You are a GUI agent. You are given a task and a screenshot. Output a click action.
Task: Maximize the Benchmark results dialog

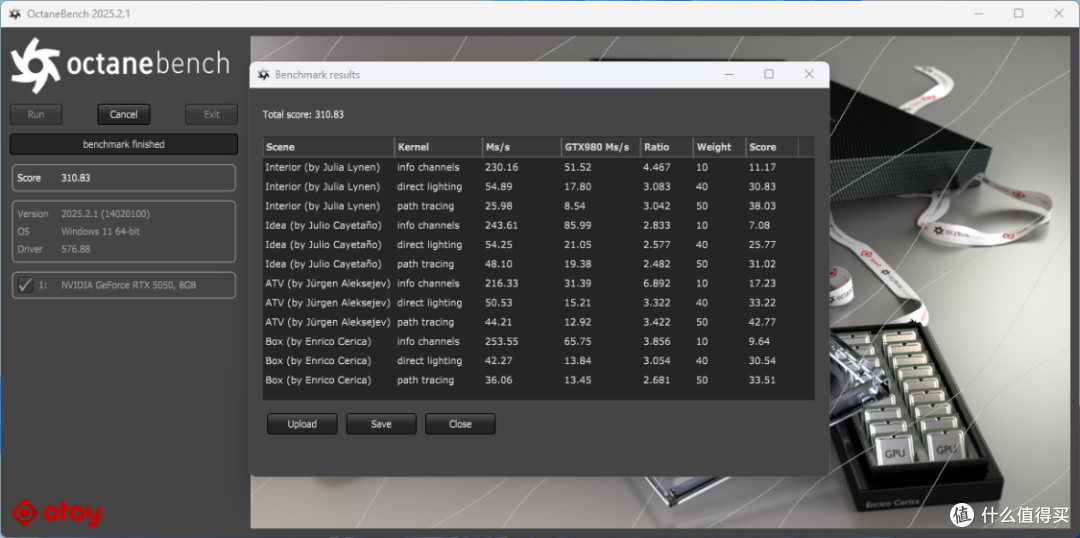click(x=769, y=74)
